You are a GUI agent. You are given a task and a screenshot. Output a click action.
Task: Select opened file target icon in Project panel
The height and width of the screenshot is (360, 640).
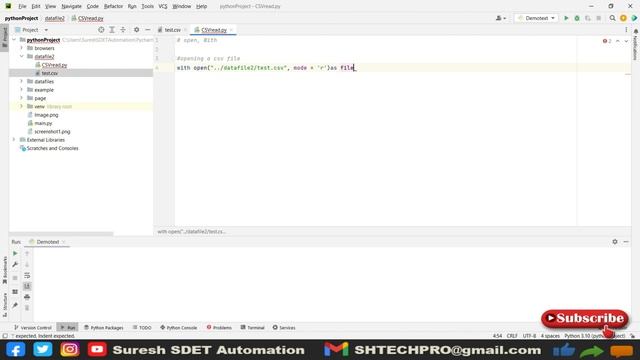(101, 30)
